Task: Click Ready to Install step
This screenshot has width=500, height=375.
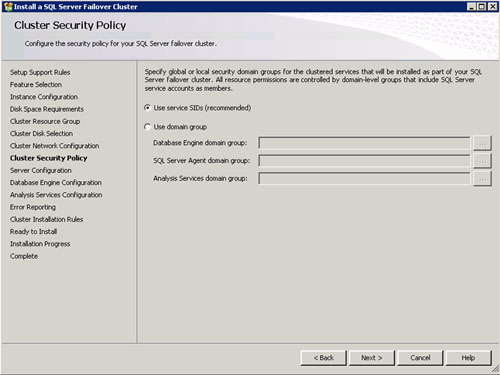Action: 33,232
